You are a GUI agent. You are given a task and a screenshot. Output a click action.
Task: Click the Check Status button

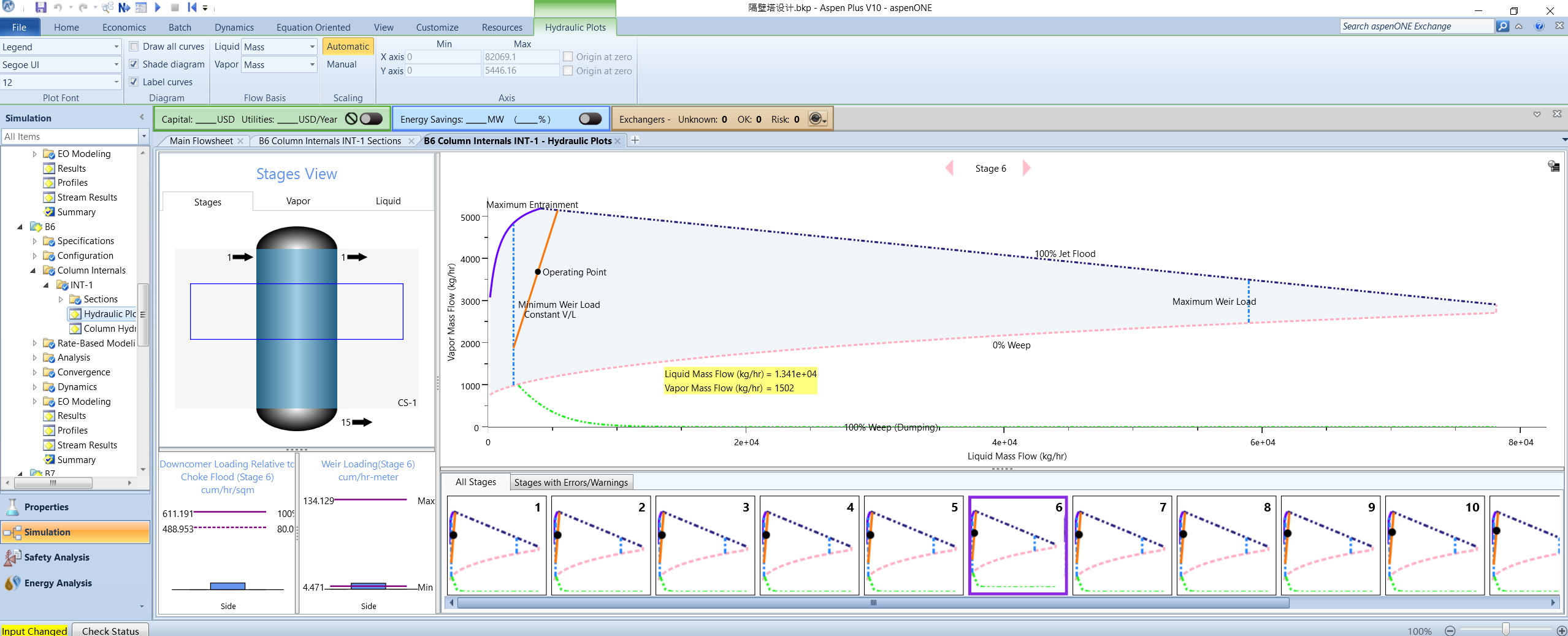coord(110,630)
